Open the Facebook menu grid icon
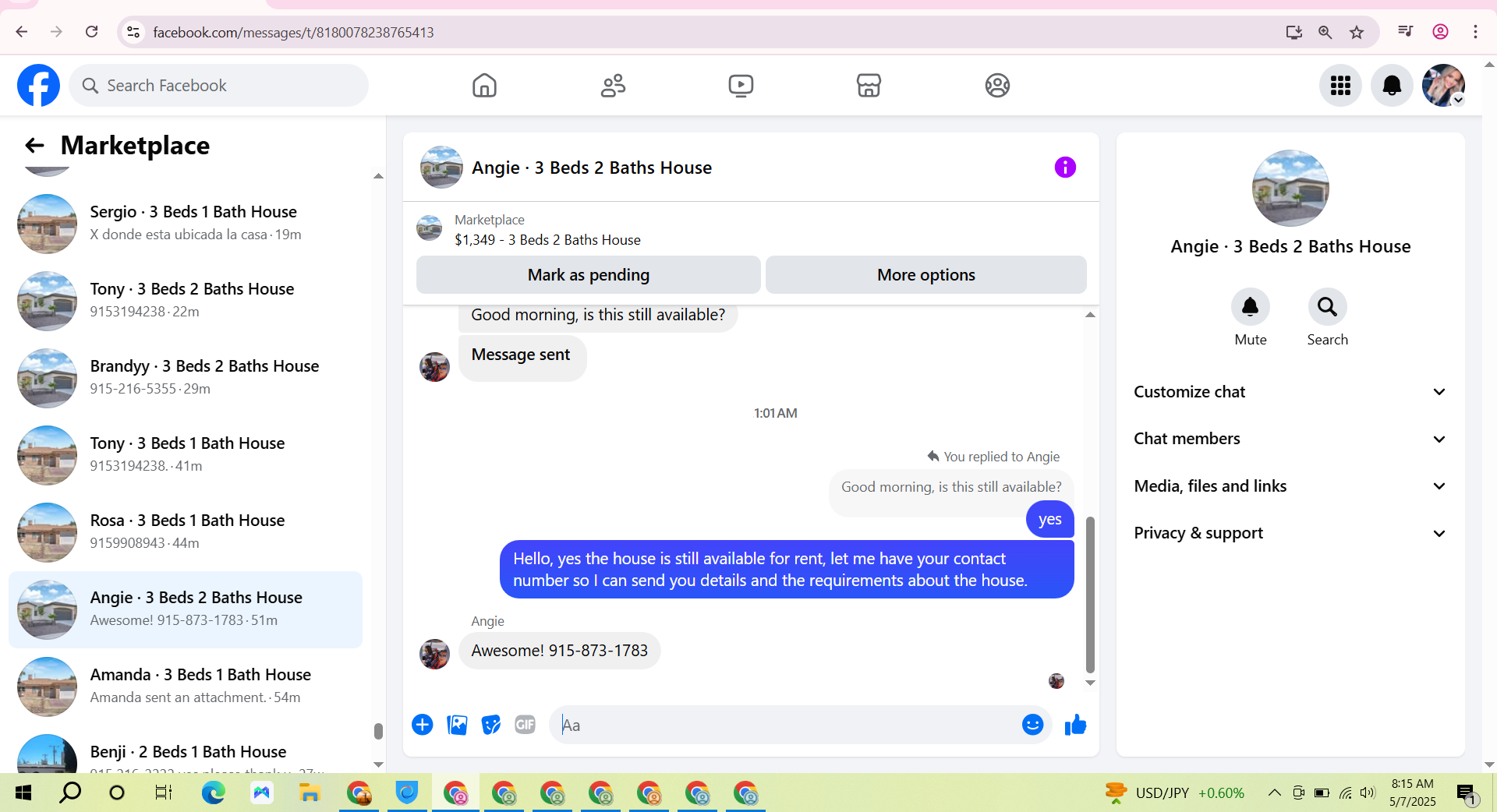This screenshot has height=812, width=1497. tap(1340, 85)
